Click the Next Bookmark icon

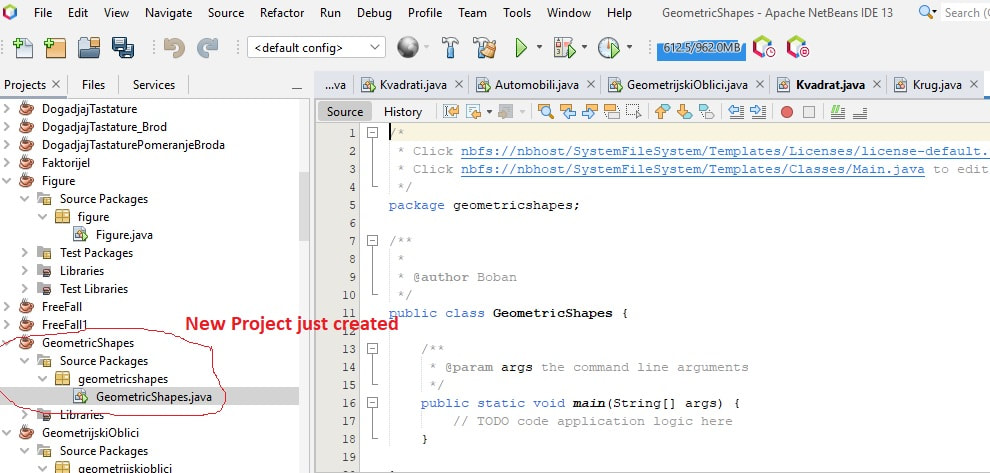pos(684,112)
